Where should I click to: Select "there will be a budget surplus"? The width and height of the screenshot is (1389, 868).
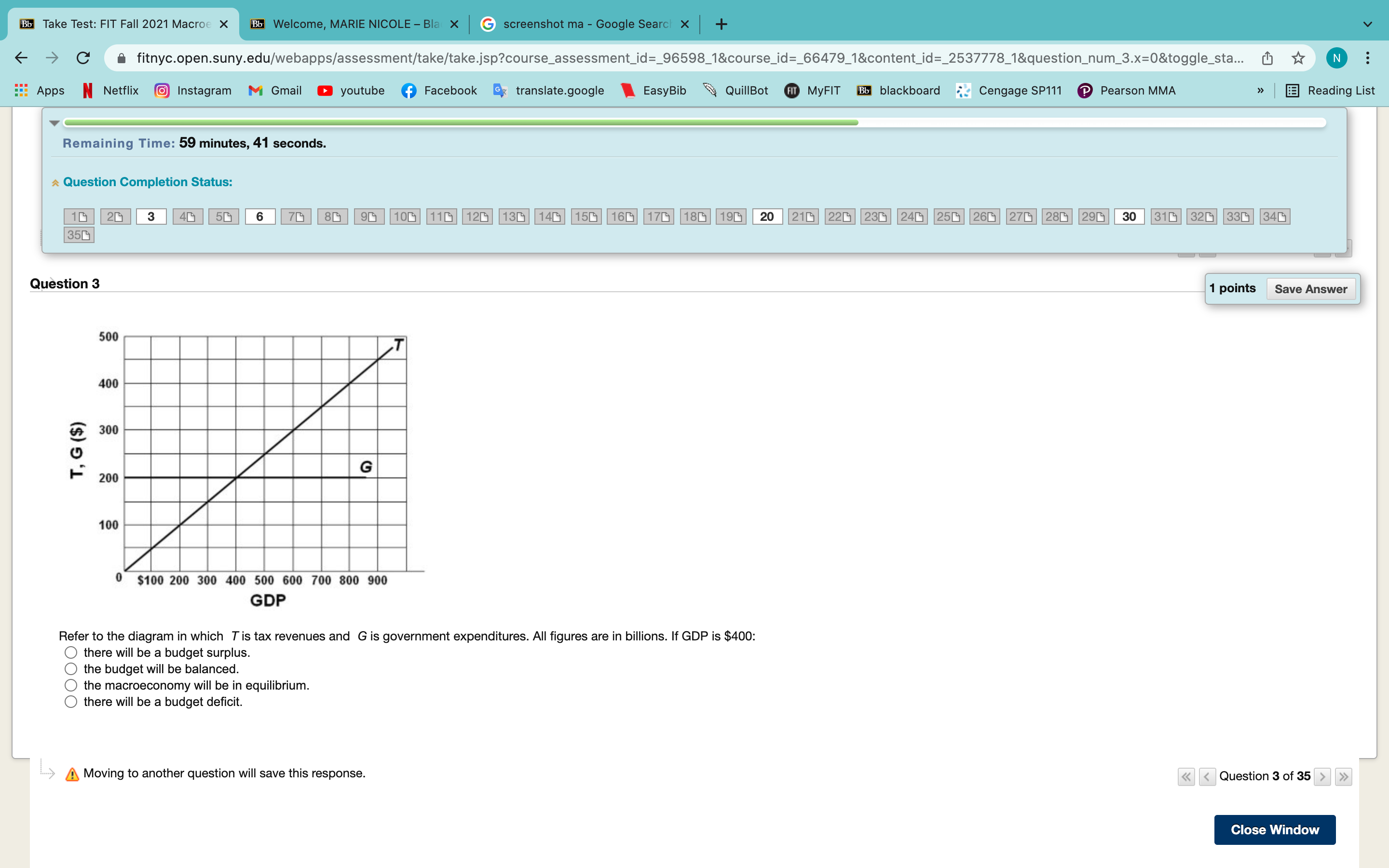tap(70, 653)
